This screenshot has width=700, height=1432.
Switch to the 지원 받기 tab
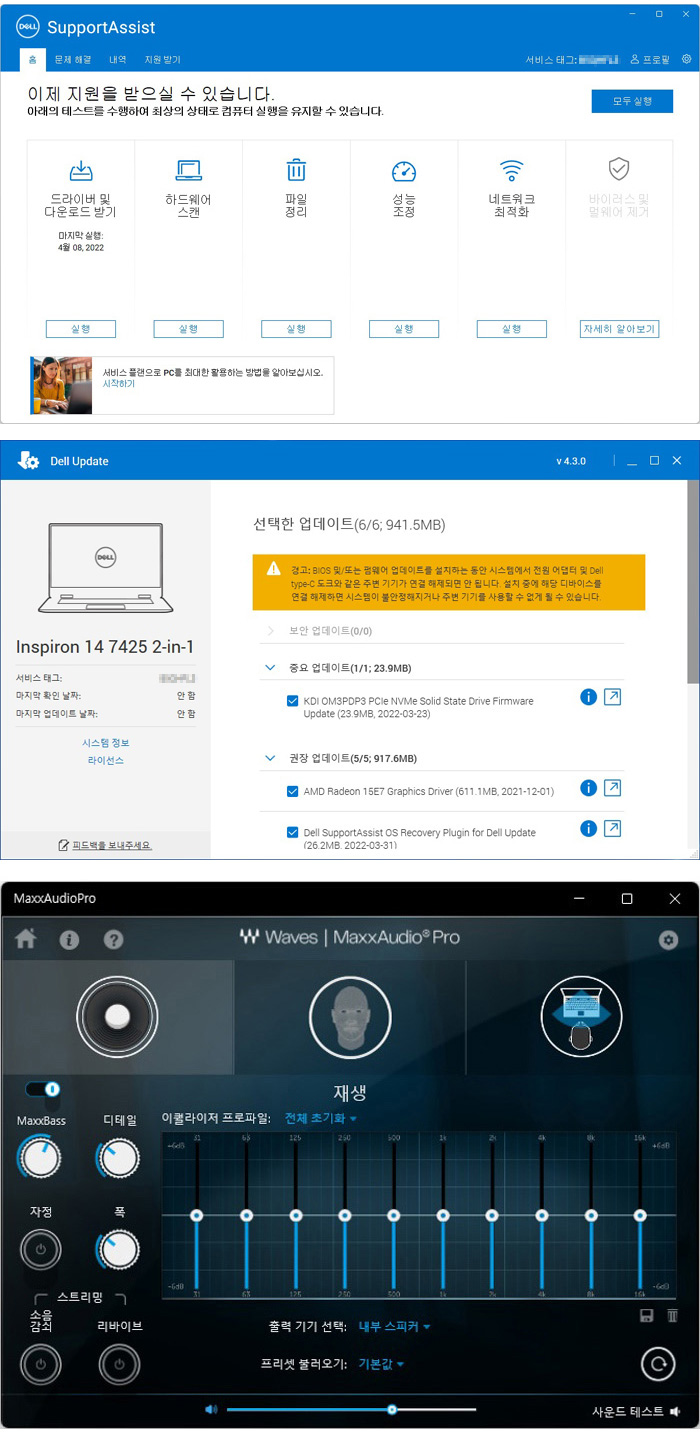tap(163, 59)
